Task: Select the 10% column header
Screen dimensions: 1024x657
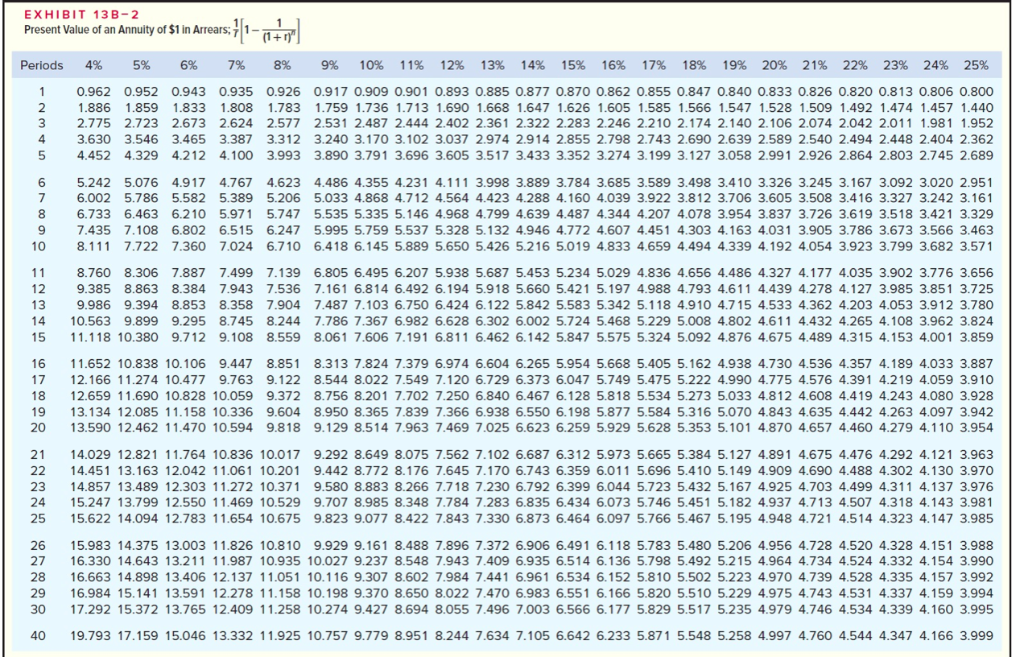Action: tap(371, 64)
